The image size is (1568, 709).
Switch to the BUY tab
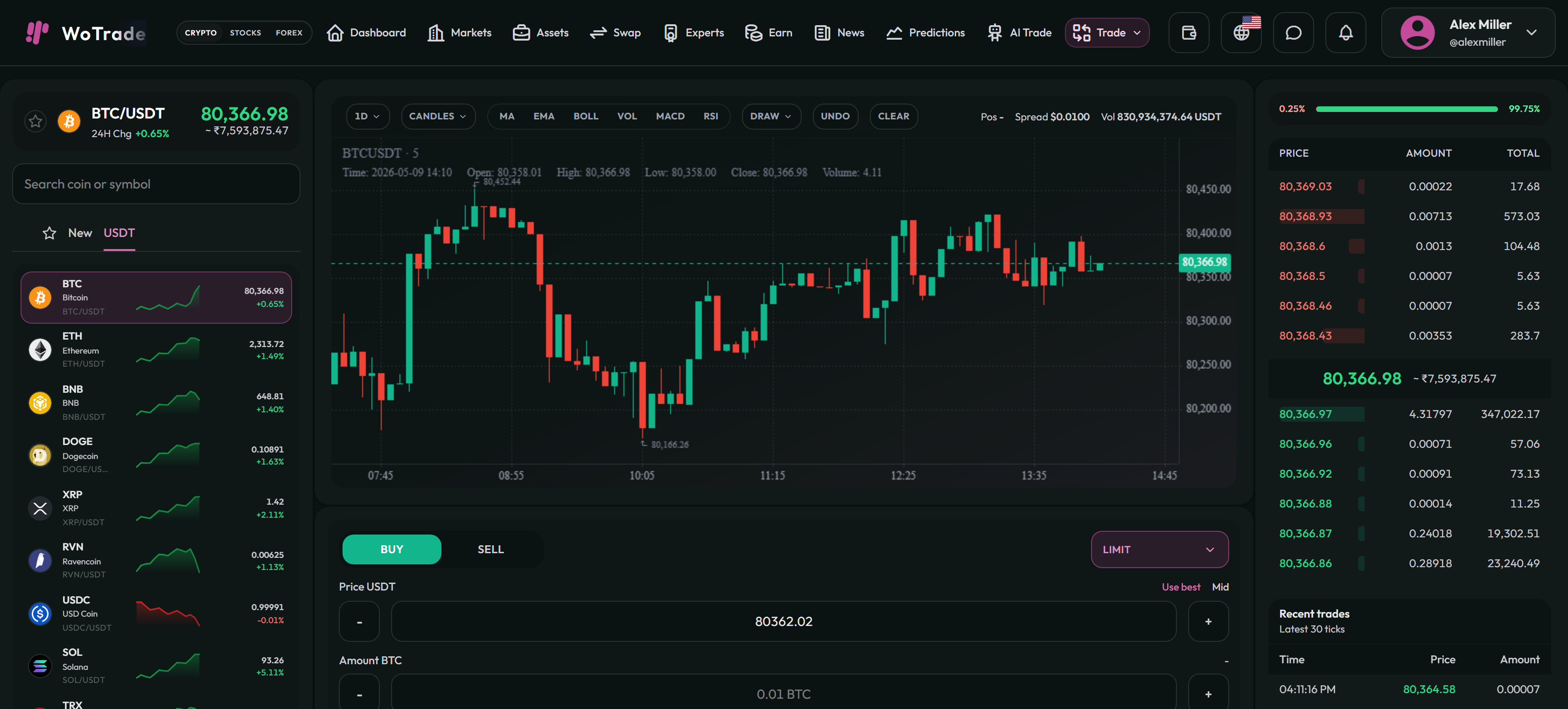coord(392,549)
